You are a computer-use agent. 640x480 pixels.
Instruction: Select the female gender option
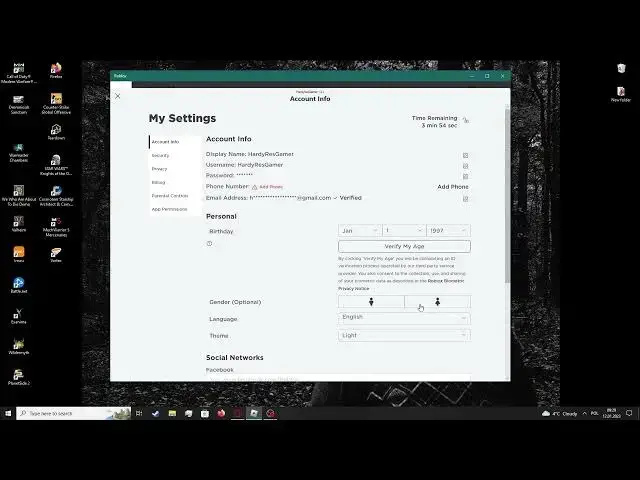(x=437, y=302)
